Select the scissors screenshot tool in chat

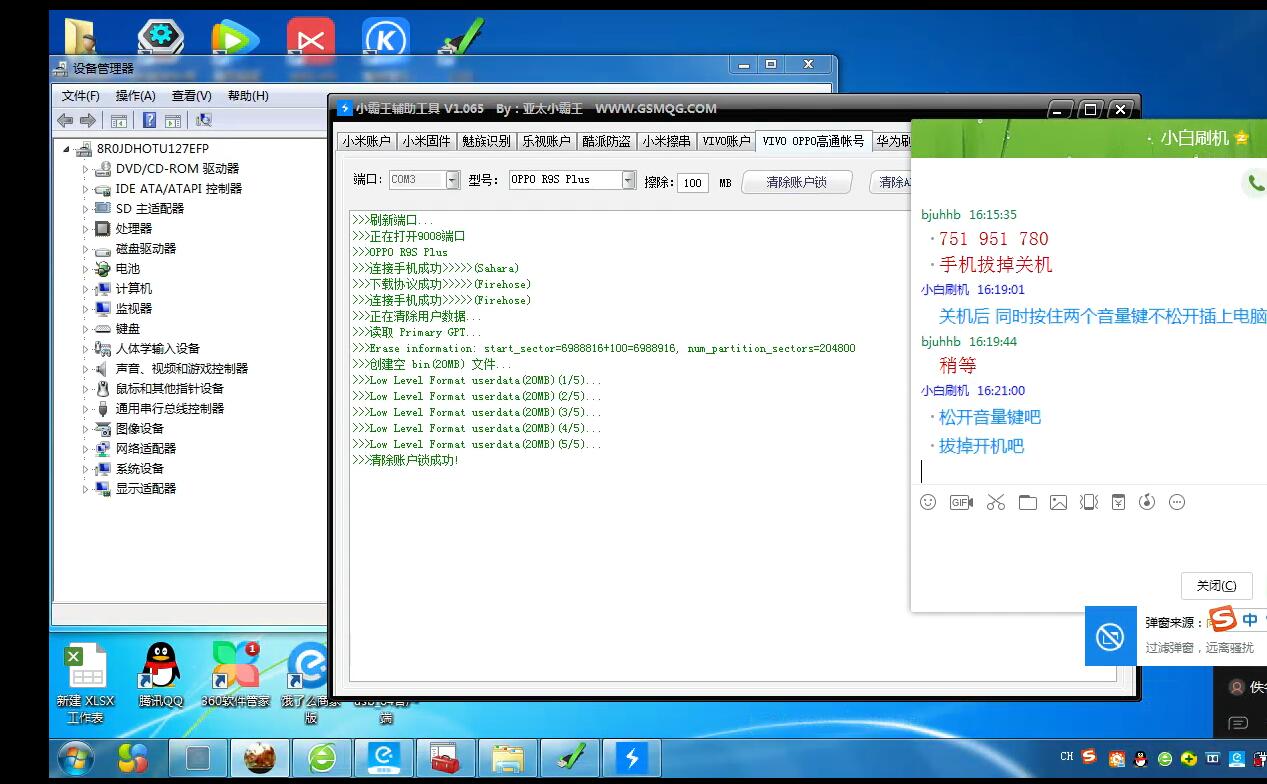995,502
